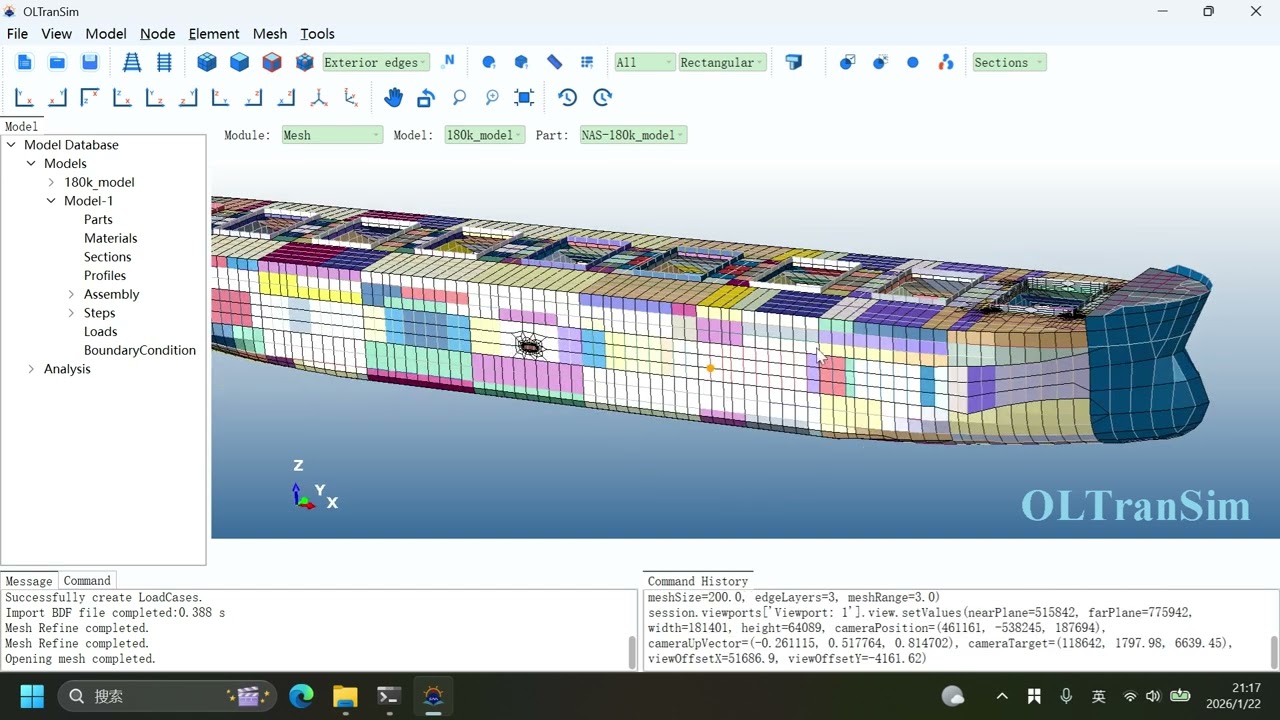Open the Mesh menu
Viewport: 1280px width, 720px height.
pyautogui.click(x=270, y=34)
